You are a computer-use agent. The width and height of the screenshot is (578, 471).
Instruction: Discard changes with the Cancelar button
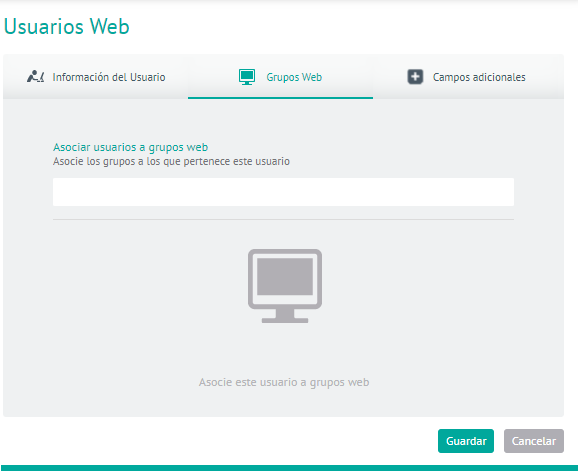pos(533,441)
